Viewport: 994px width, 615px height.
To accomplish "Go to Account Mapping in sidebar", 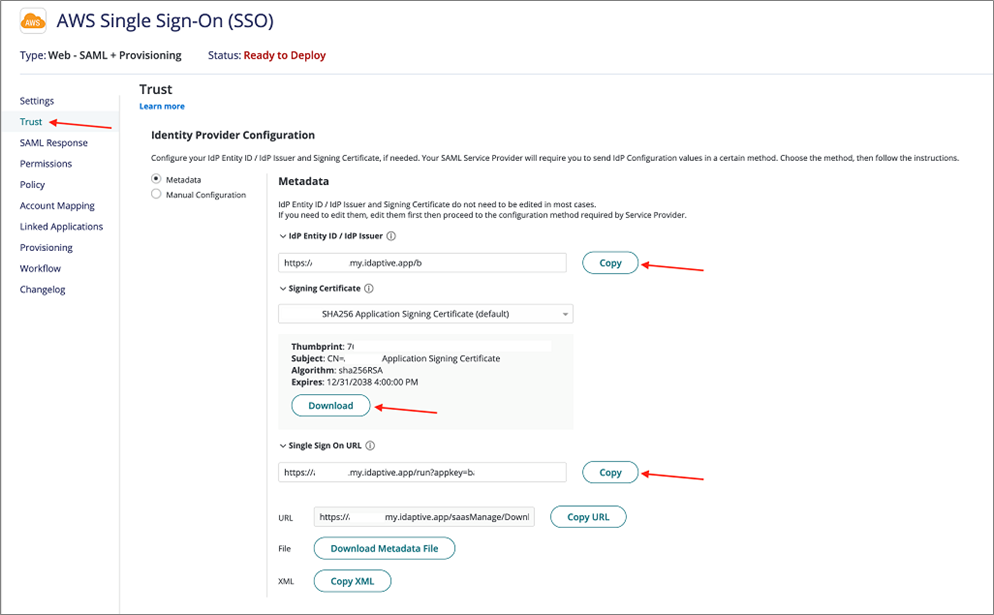I will point(57,205).
